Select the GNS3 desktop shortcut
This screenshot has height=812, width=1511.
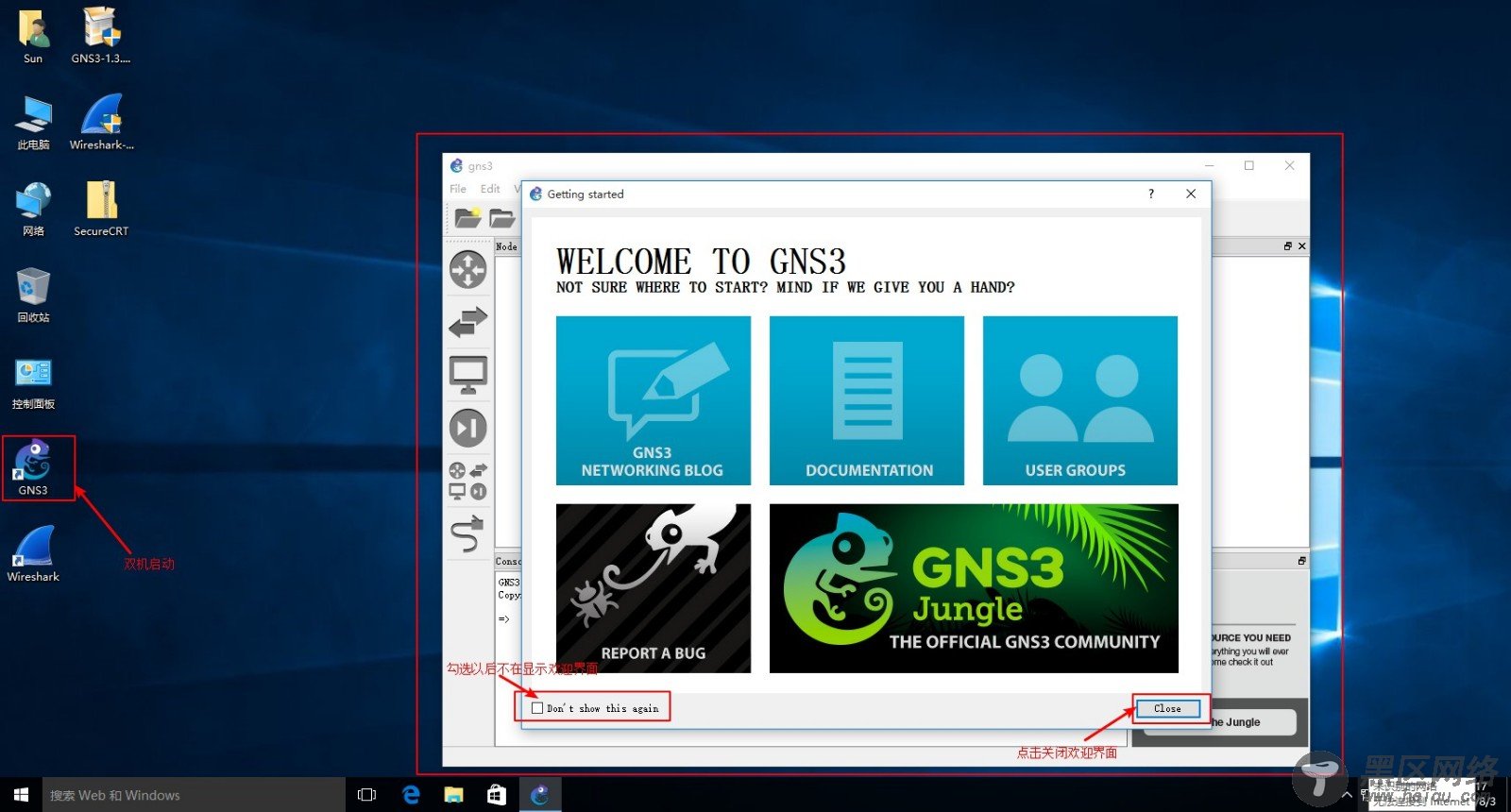pos(33,467)
